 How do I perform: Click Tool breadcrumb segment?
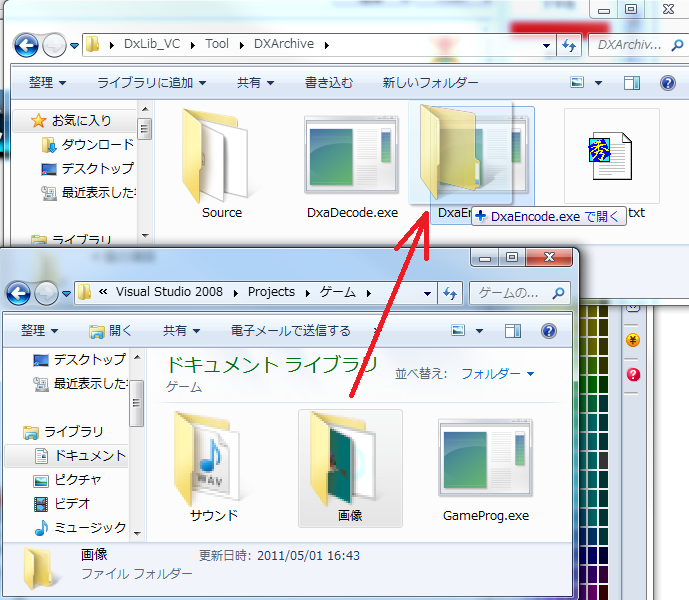(x=217, y=44)
